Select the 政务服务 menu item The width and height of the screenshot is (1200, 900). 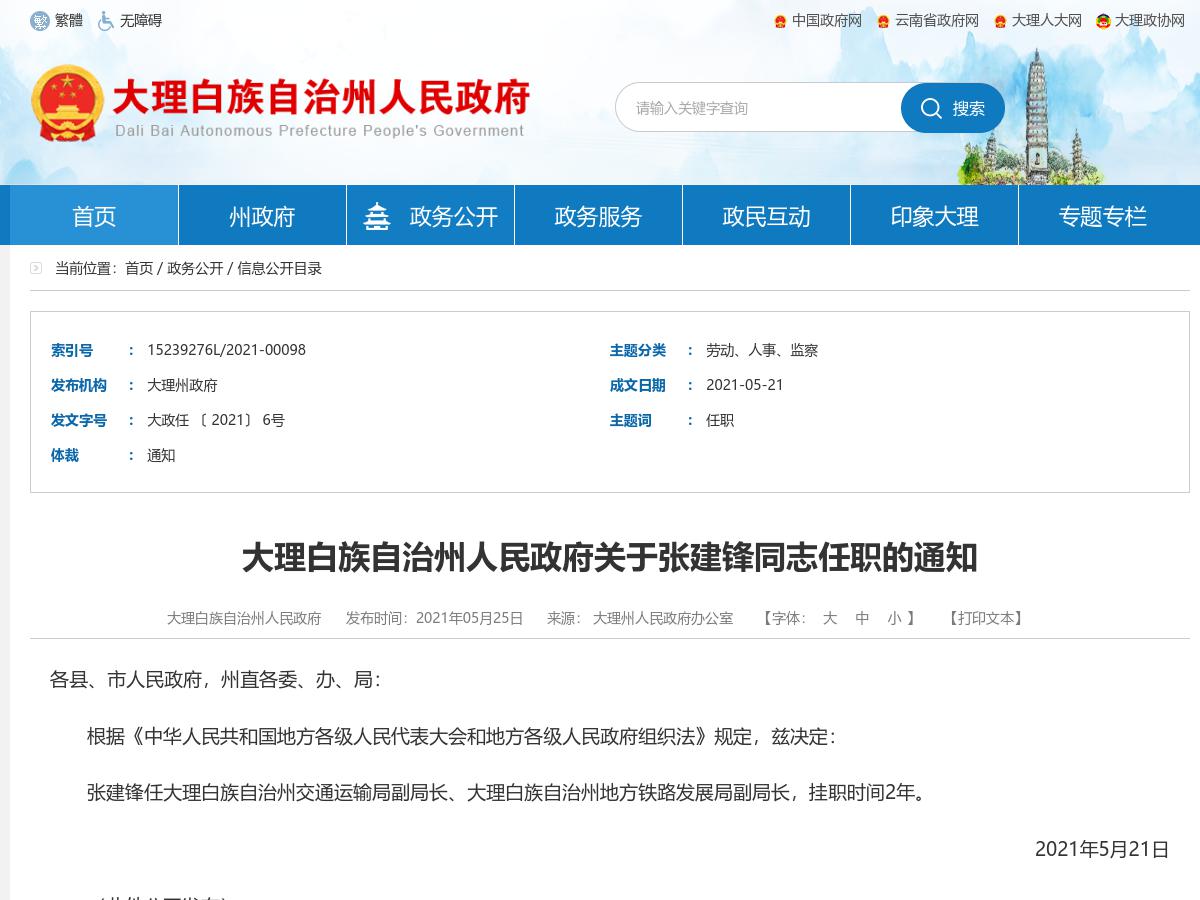point(597,214)
